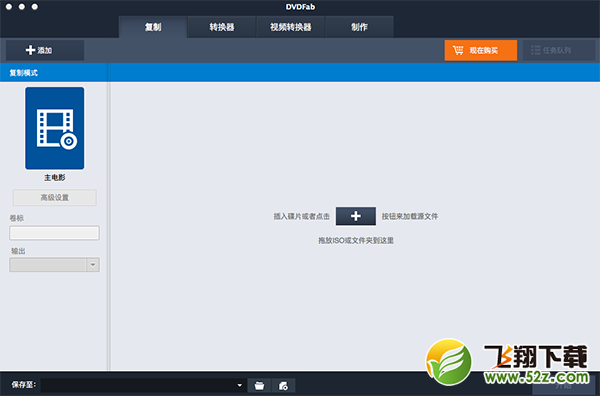600x396 pixels.
Task: Select the ISO image output icon
Action: (x=283, y=385)
